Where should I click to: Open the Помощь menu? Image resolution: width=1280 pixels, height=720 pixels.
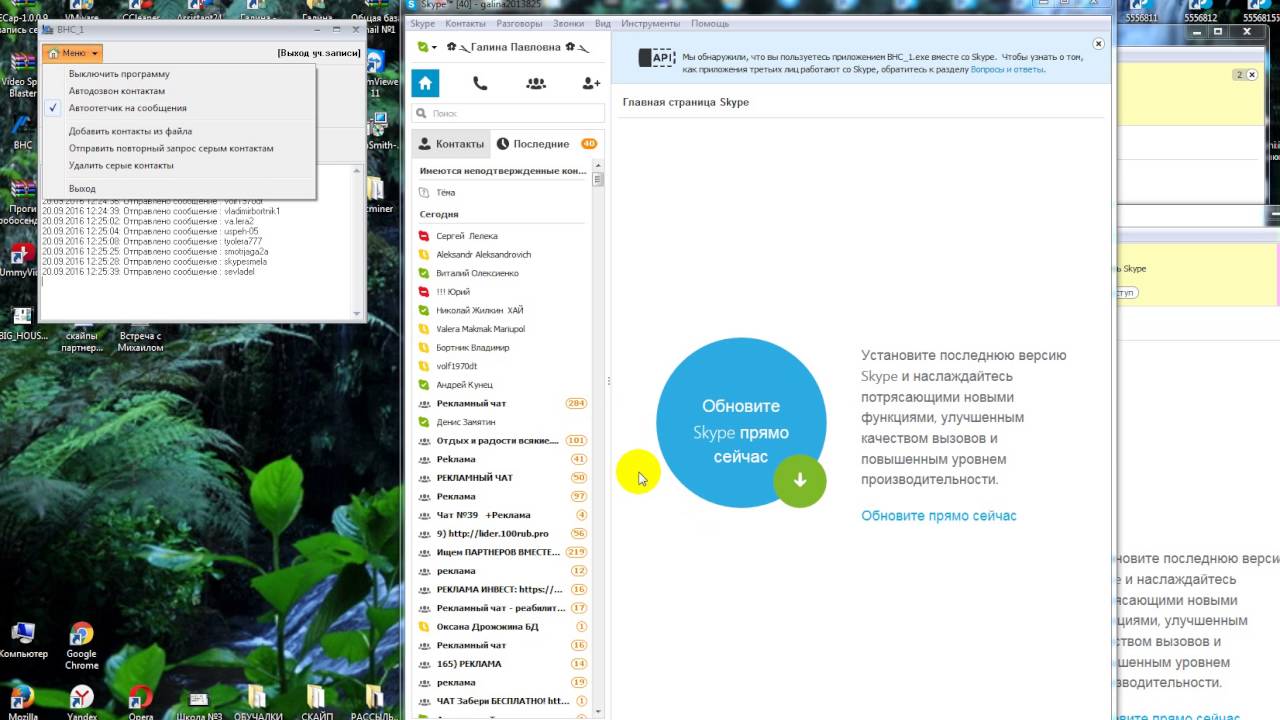coord(710,23)
